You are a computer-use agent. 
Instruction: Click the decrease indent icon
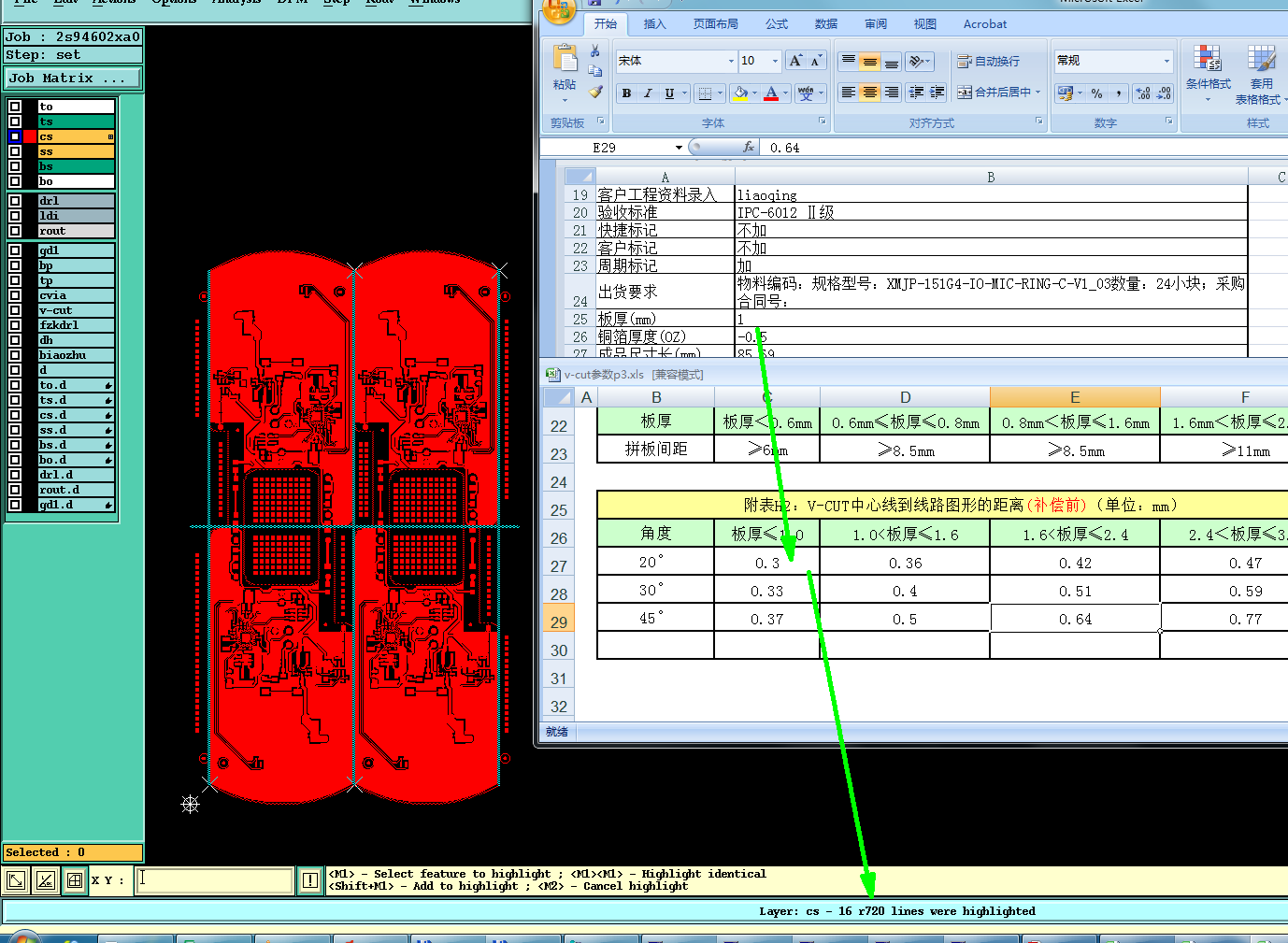point(916,92)
